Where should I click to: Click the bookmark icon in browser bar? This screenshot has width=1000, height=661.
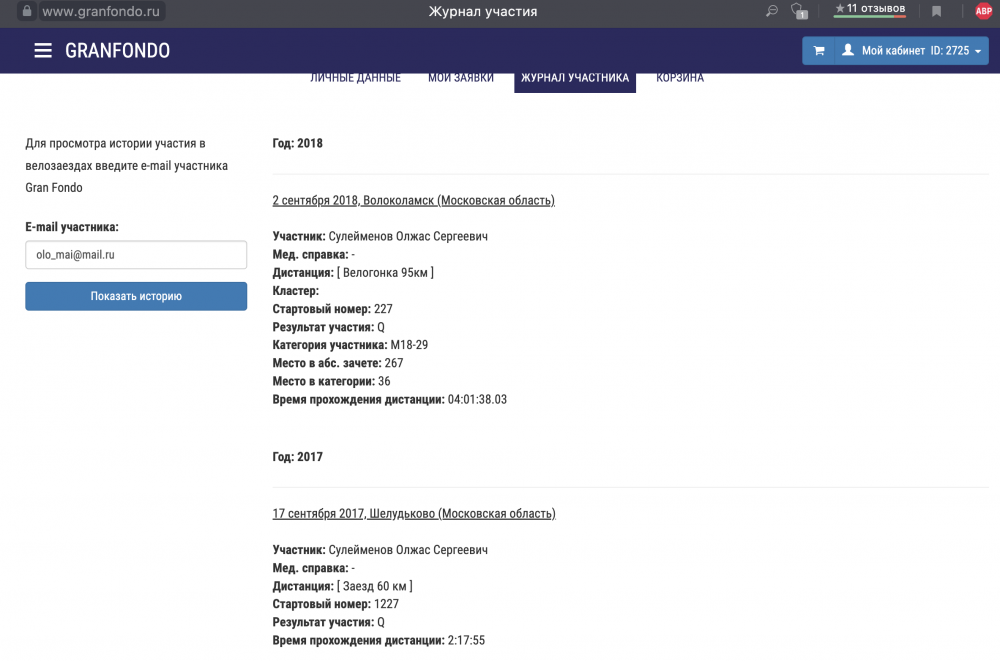936,12
